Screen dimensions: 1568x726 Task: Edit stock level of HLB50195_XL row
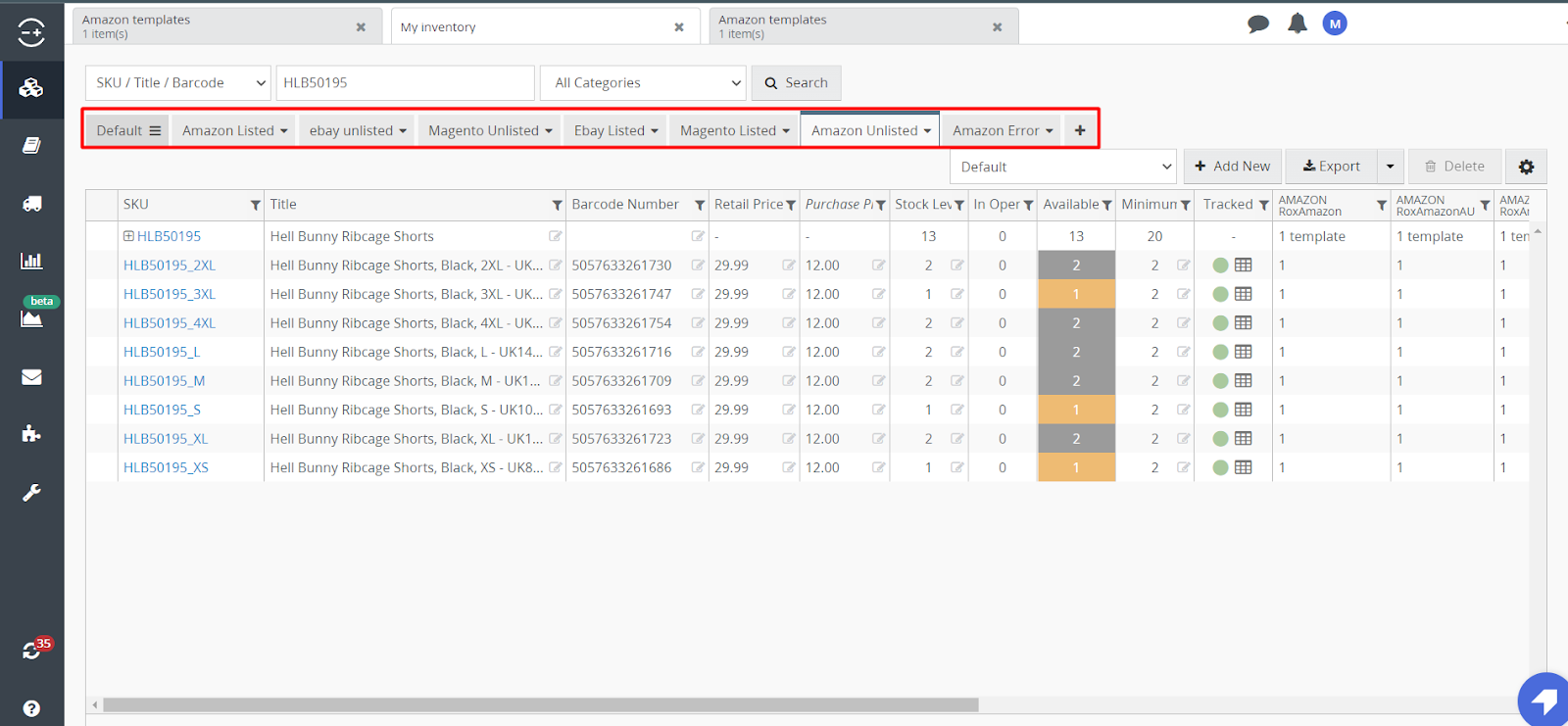957,439
